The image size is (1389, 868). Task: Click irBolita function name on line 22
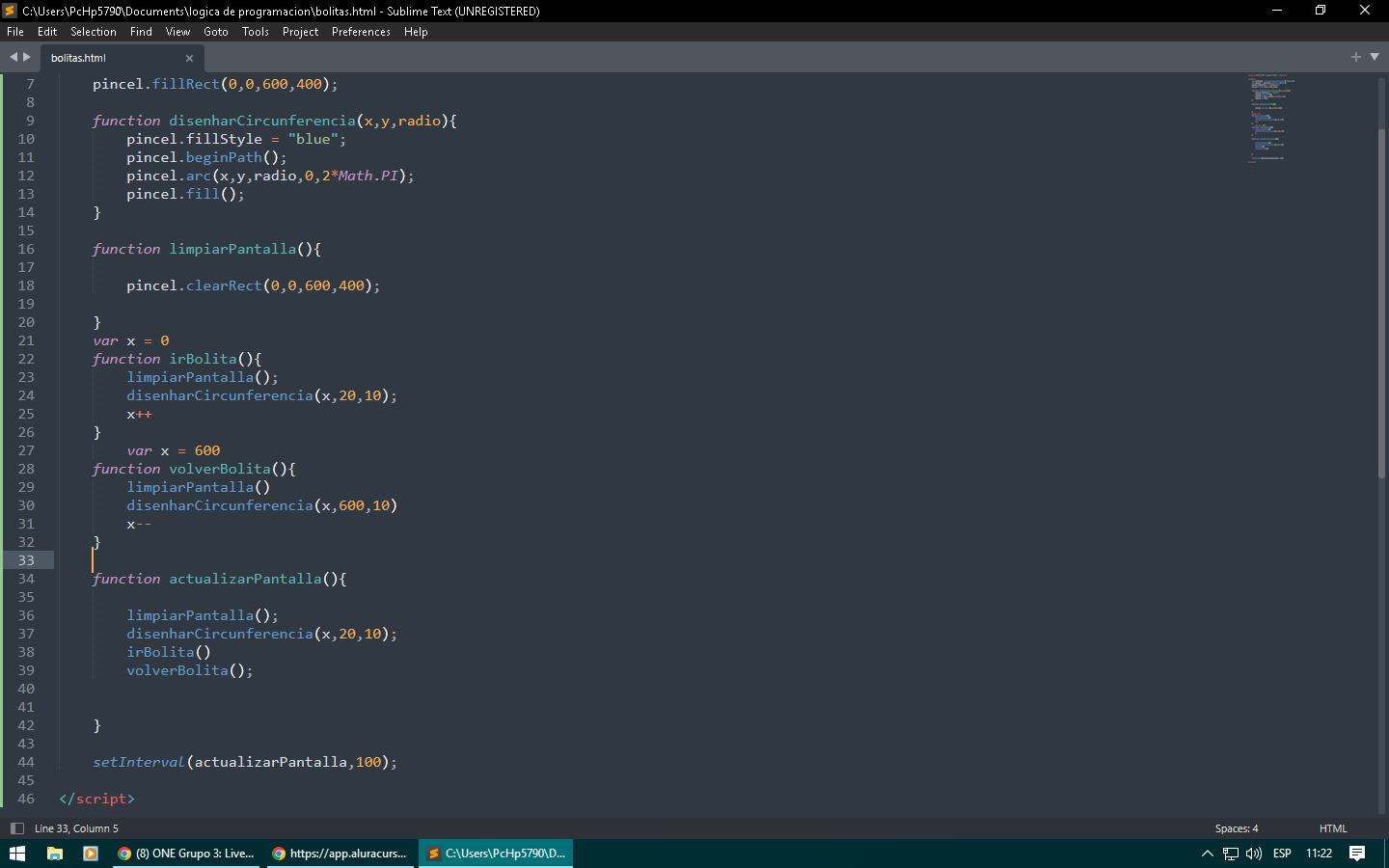(x=203, y=359)
